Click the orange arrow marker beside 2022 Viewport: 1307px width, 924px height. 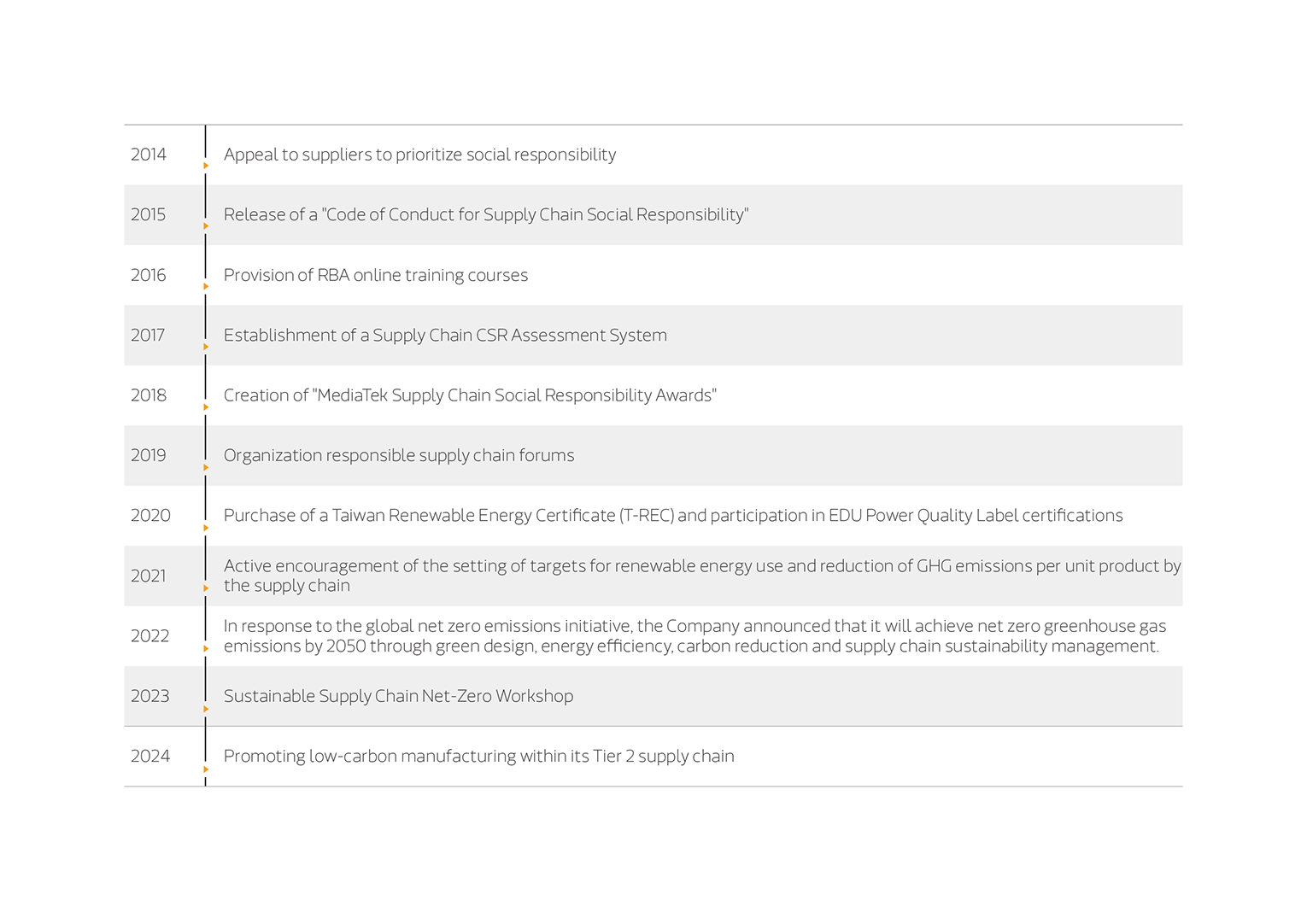[x=206, y=648]
